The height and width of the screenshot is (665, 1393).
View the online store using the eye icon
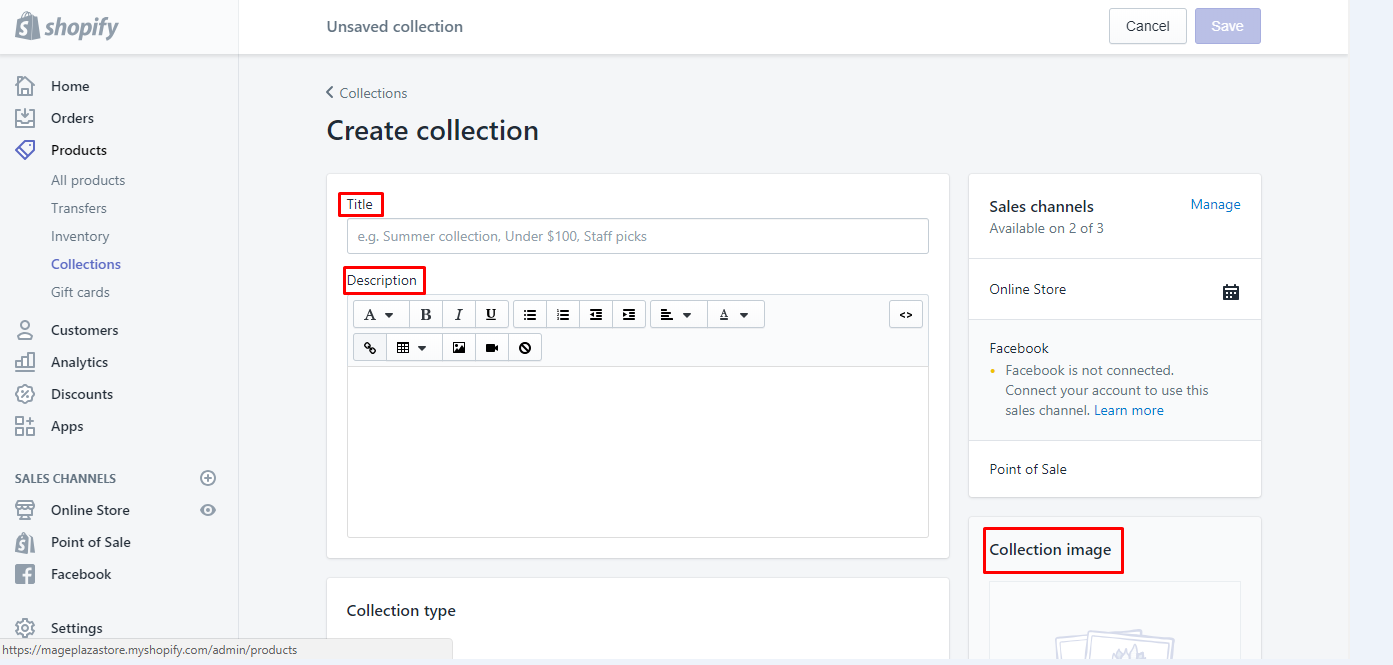pos(208,510)
